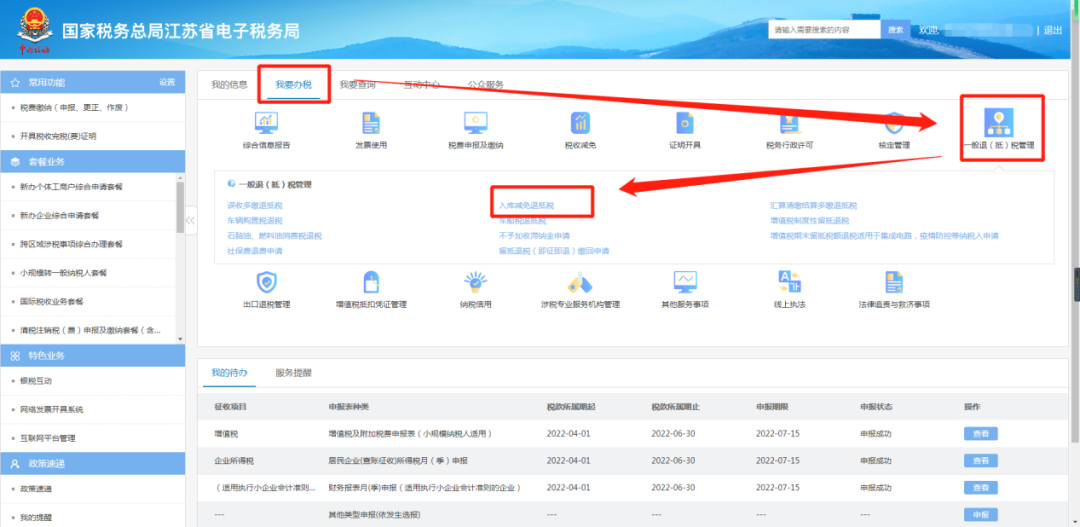
Task: Open 增值税期末留抵税额退税适用于集成电路 link
Action: pyautogui.click(x=884, y=236)
